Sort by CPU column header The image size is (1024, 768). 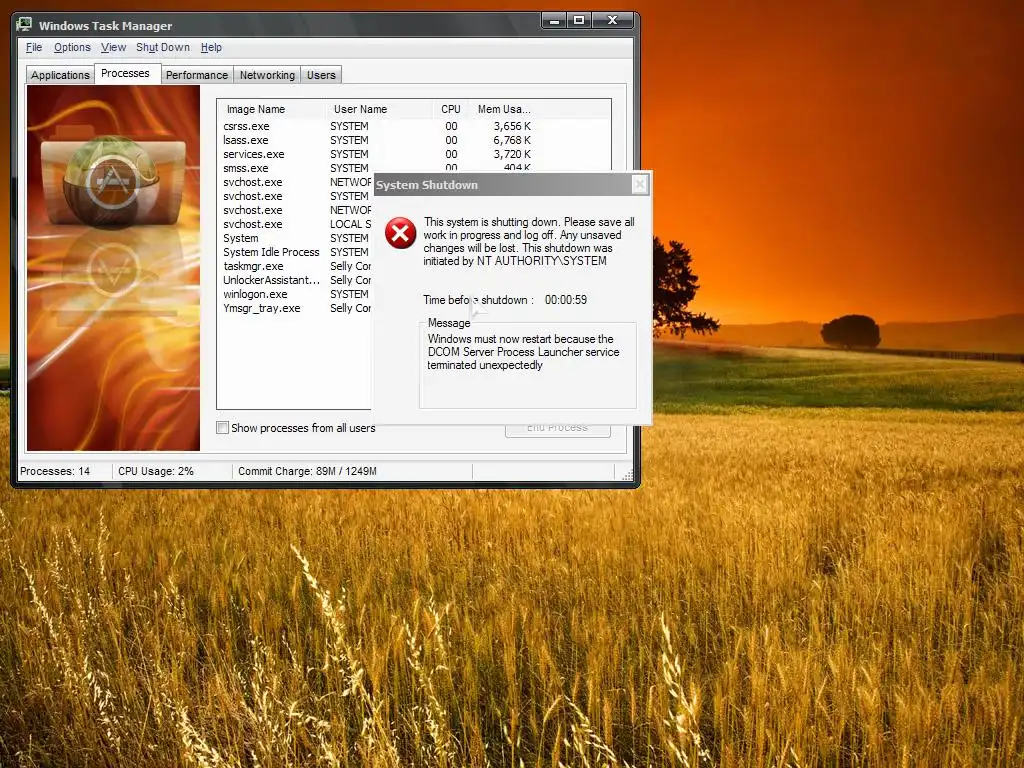(451, 109)
